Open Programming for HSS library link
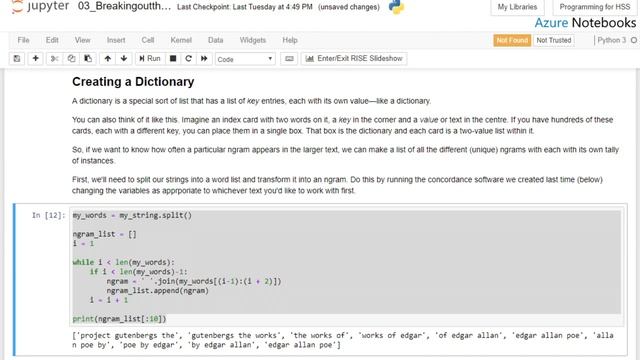 point(595,7)
